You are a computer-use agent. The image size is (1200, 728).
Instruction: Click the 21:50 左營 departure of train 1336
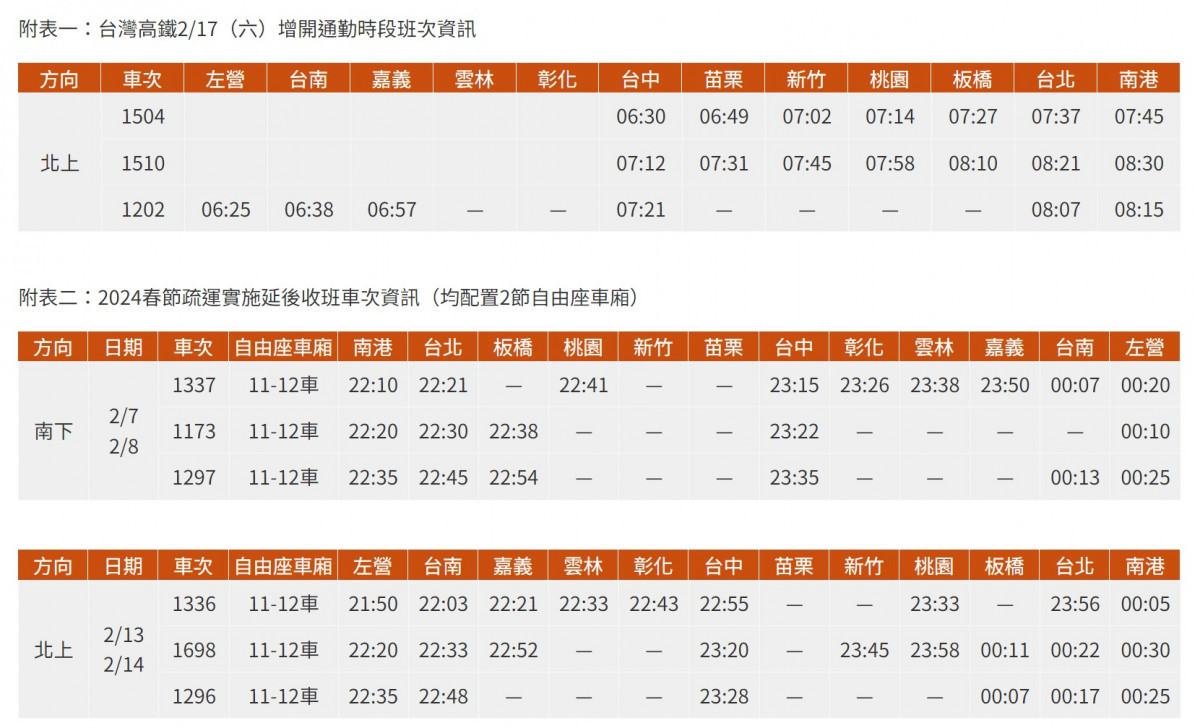(373, 604)
